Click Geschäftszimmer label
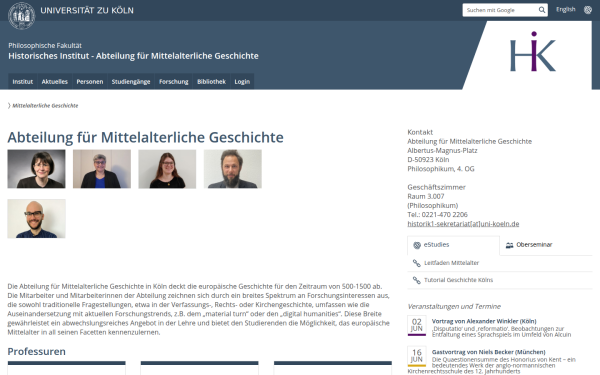The height and width of the screenshot is (375, 600). [436, 187]
